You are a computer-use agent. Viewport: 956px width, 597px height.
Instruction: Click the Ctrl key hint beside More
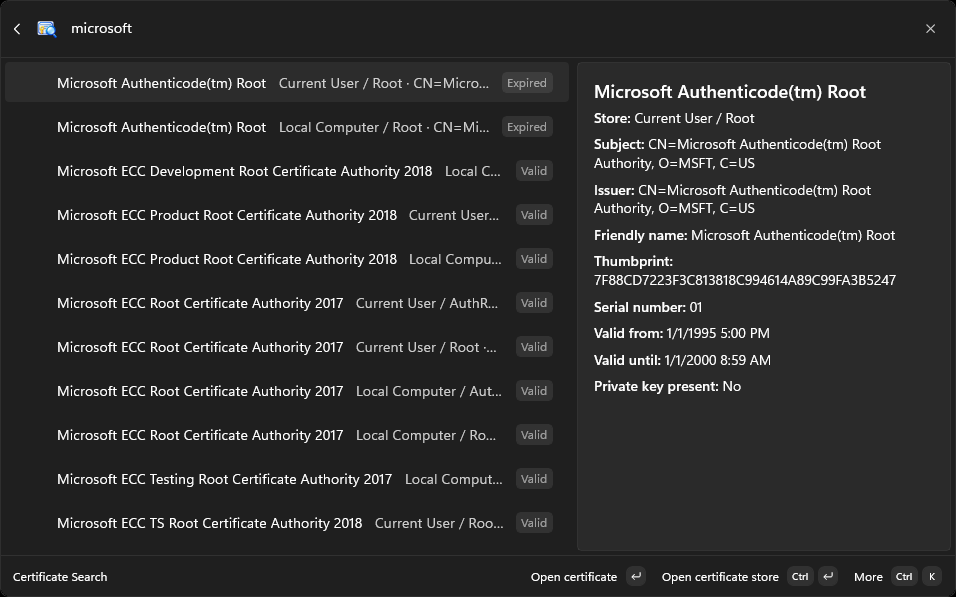(x=904, y=576)
